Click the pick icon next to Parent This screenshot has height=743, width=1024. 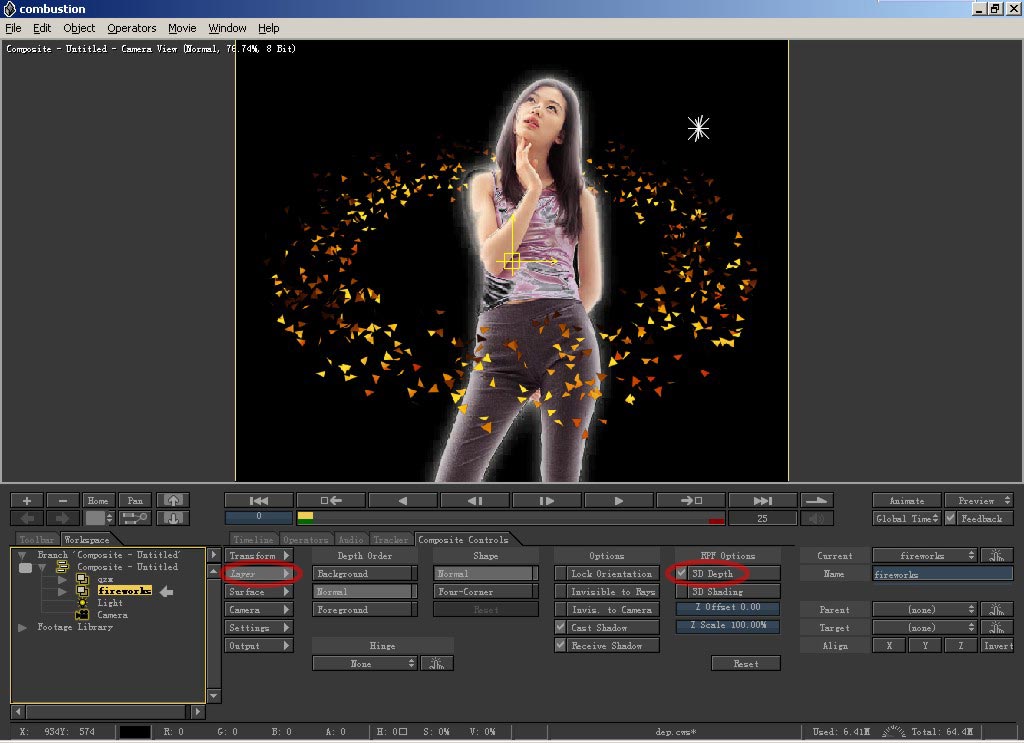(x=996, y=609)
